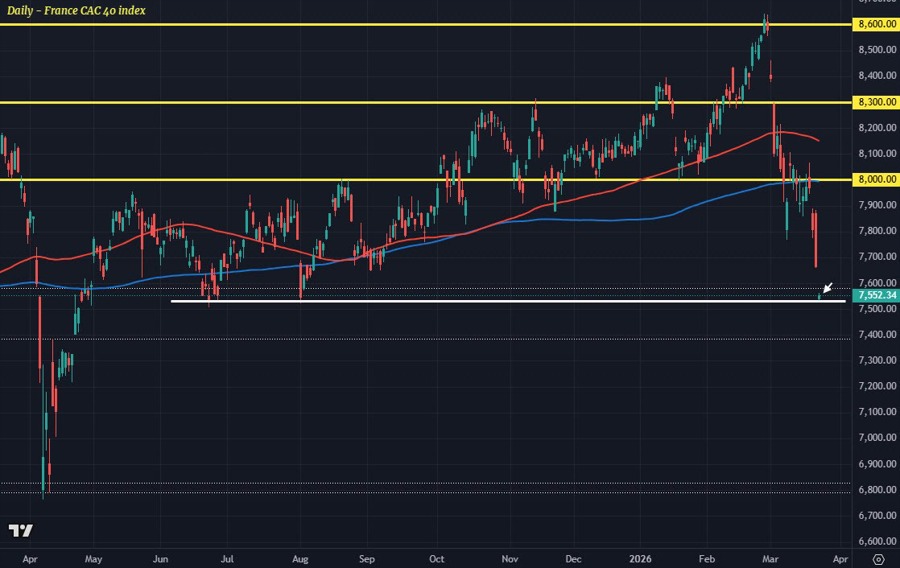Click the current price label 7,552.34

(x=876, y=295)
